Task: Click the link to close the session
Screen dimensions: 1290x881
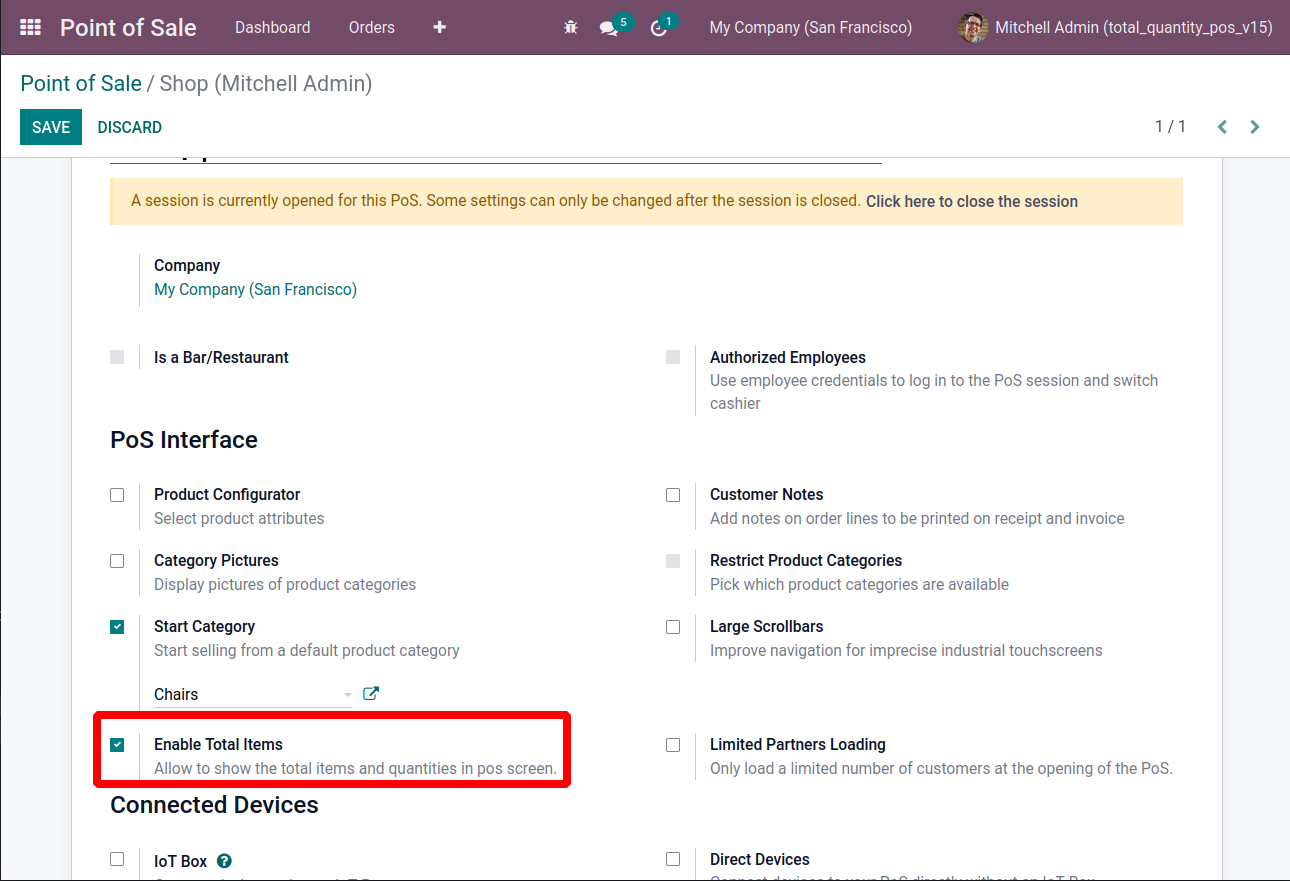Action: point(971,201)
